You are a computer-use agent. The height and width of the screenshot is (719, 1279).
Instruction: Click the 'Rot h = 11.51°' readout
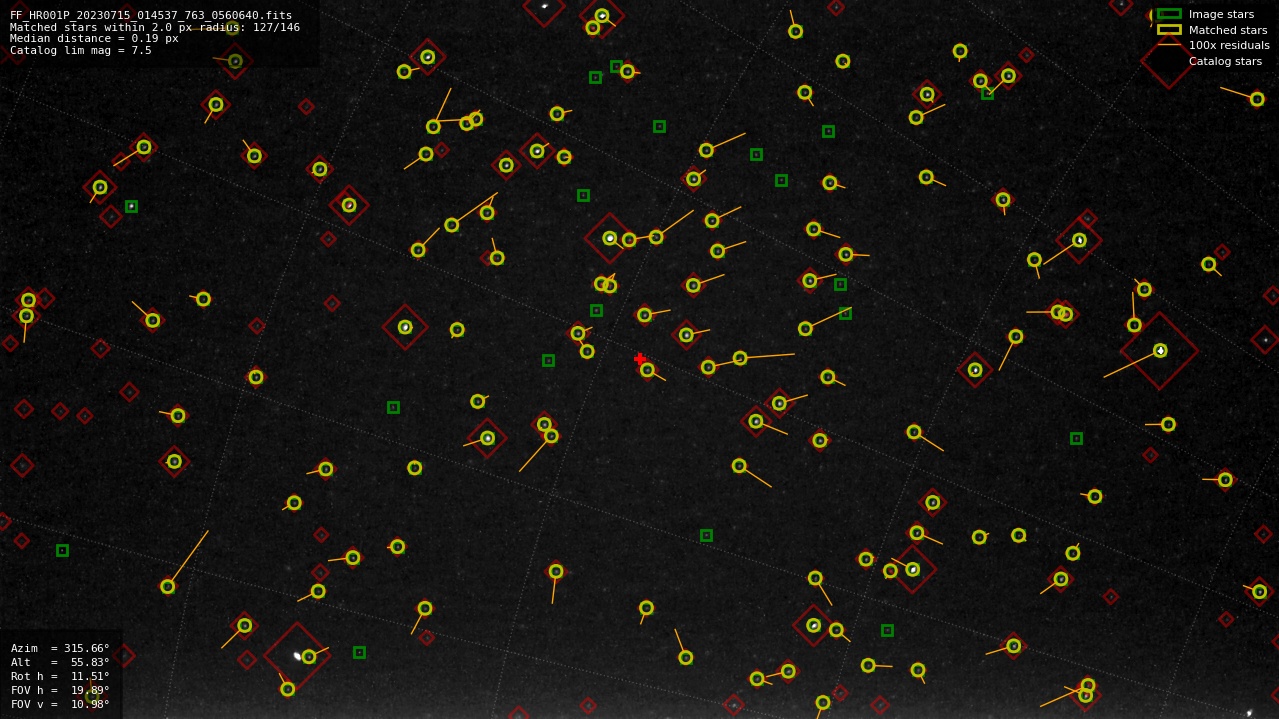click(x=60, y=676)
